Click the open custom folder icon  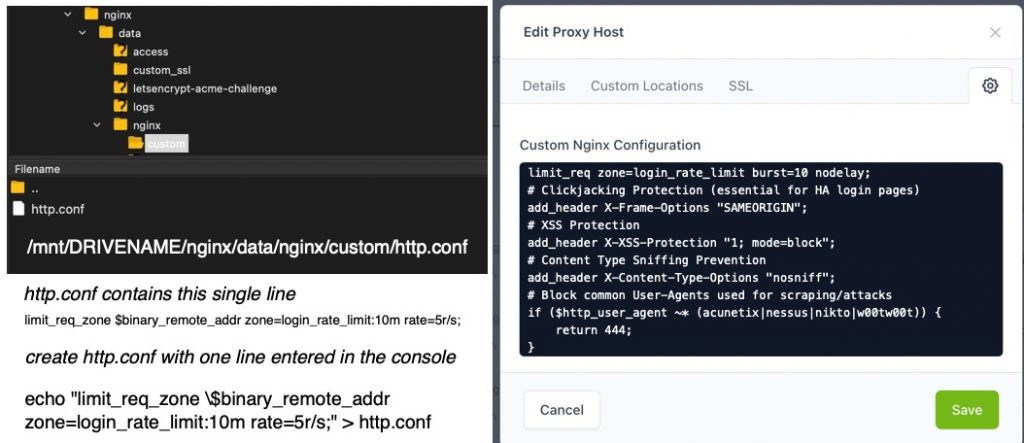(x=136, y=144)
